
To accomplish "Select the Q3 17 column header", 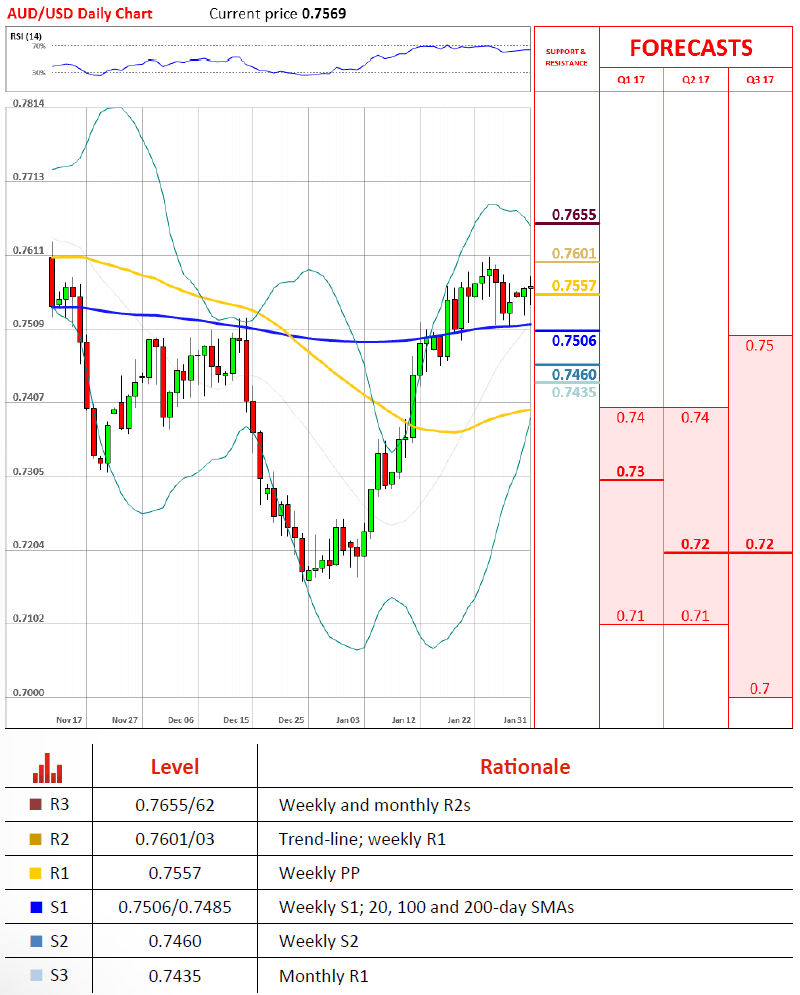I will tap(760, 79).
